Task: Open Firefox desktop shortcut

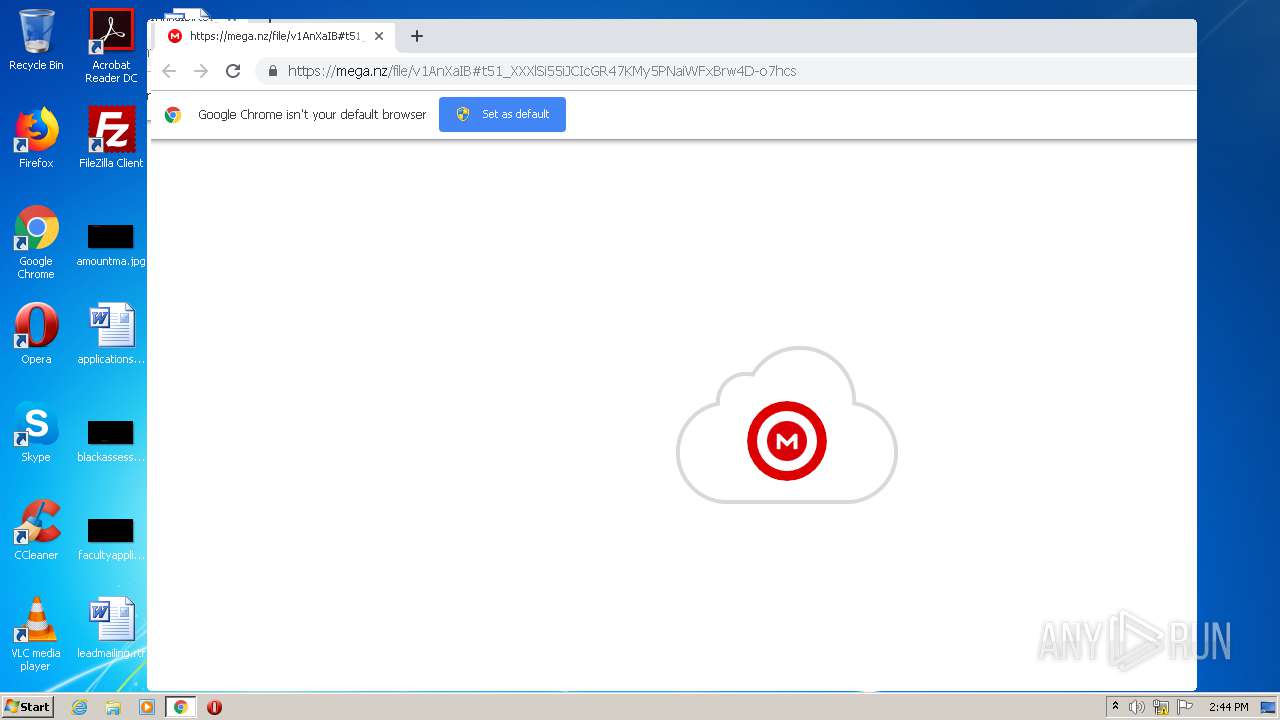Action: (36, 138)
